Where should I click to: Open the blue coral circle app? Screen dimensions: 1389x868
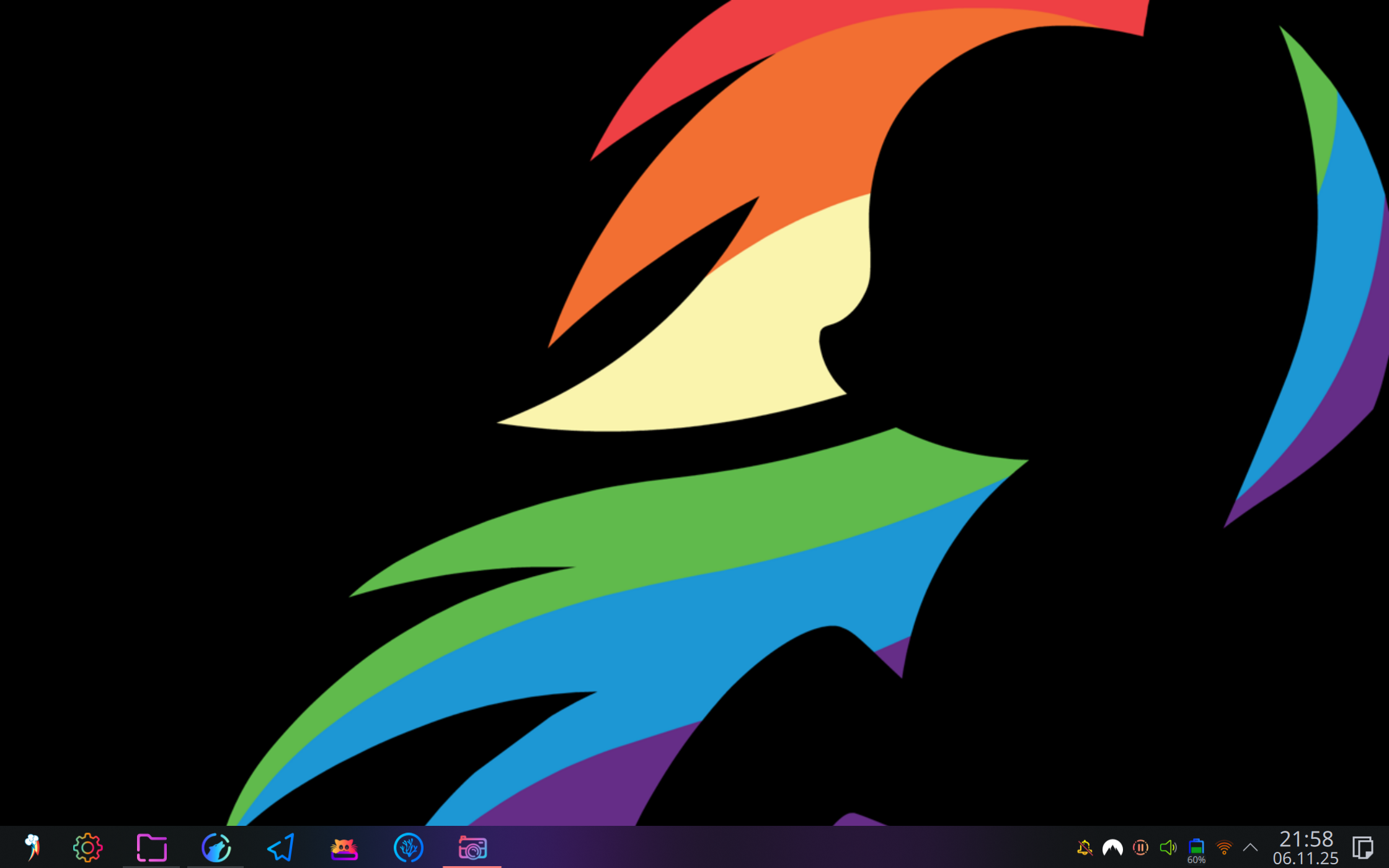pyautogui.click(x=408, y=848)
